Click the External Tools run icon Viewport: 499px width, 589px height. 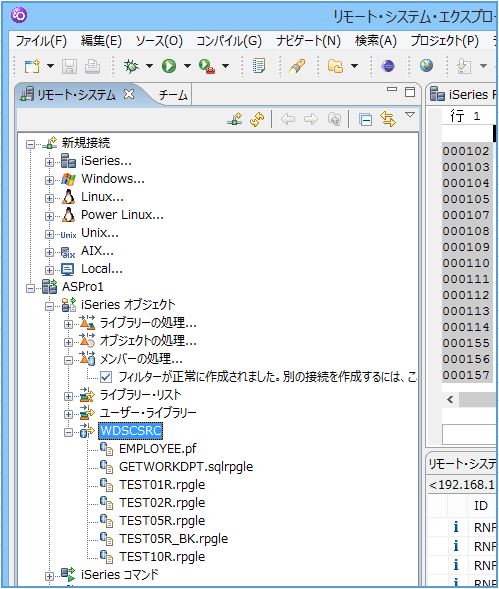coord(207,66)
